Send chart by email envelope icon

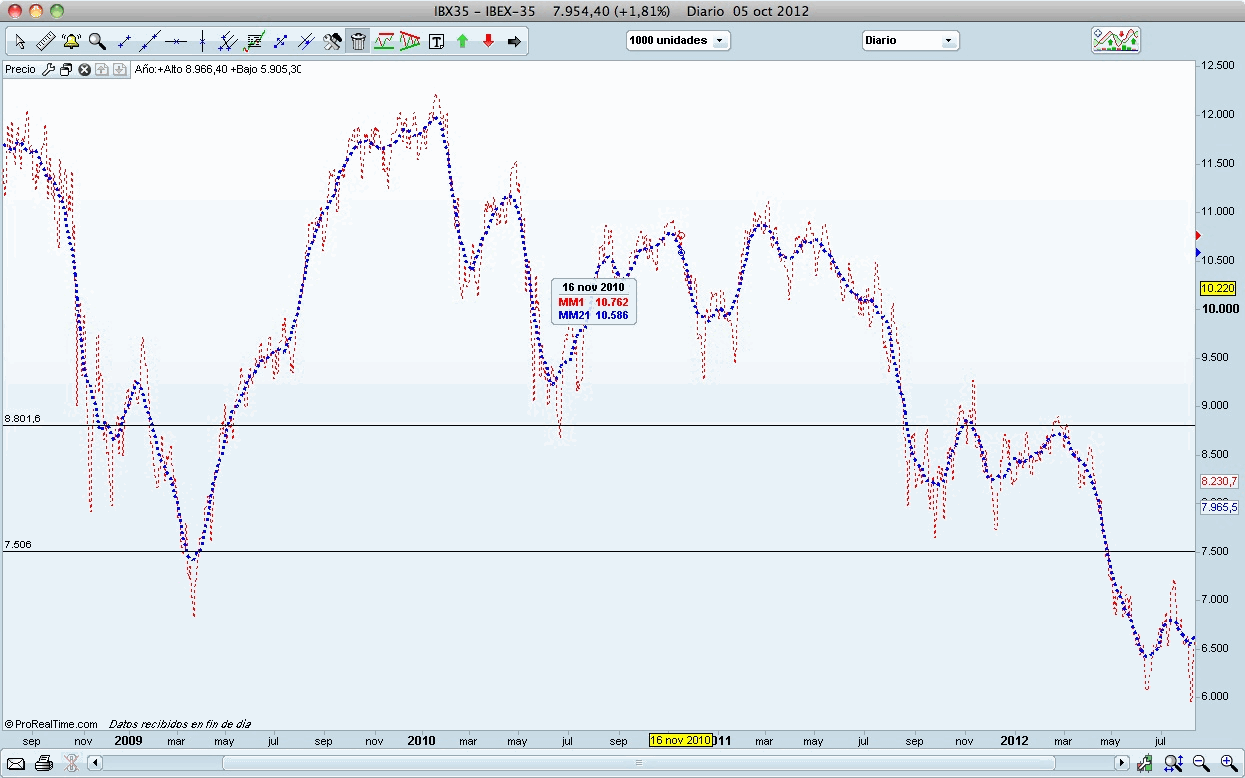click(15, 763)
